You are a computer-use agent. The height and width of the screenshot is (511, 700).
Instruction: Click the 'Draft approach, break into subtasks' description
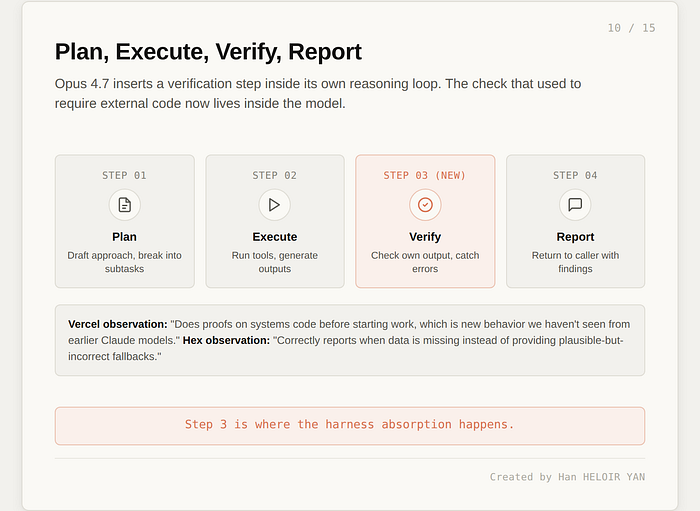point(125,262)
